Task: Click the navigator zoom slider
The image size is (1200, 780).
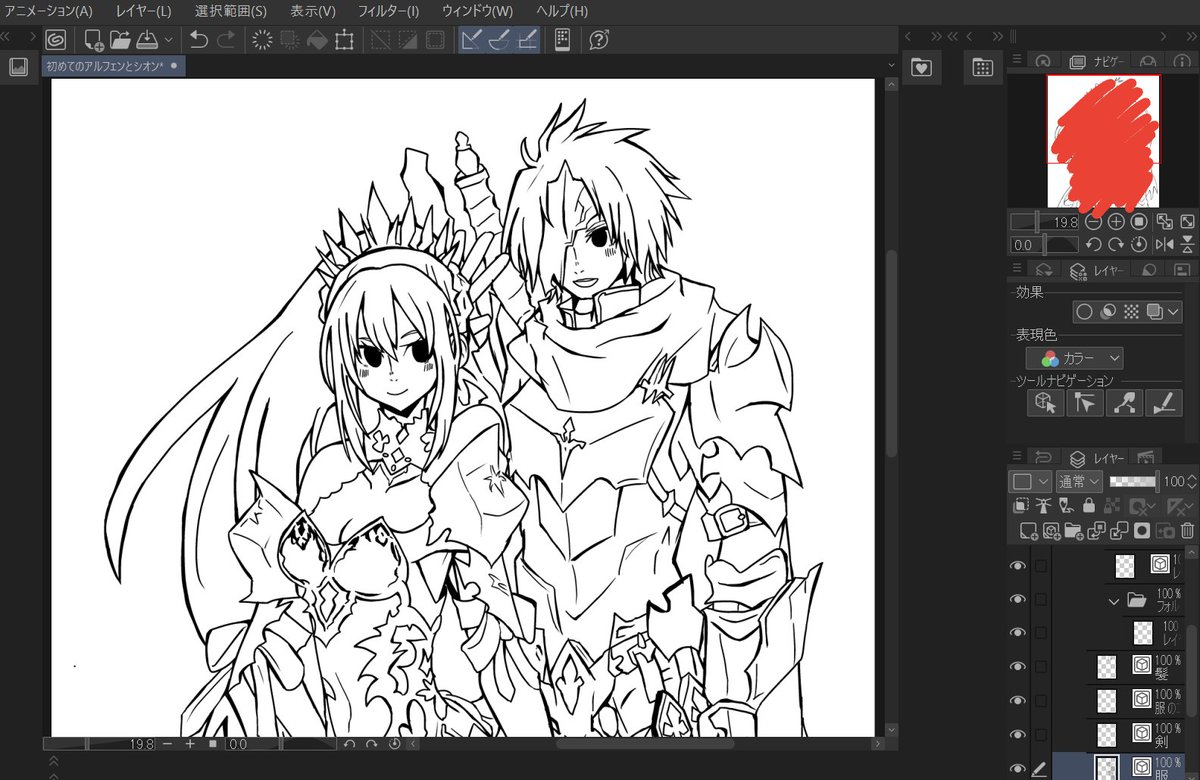Action: coord(1044,222)
